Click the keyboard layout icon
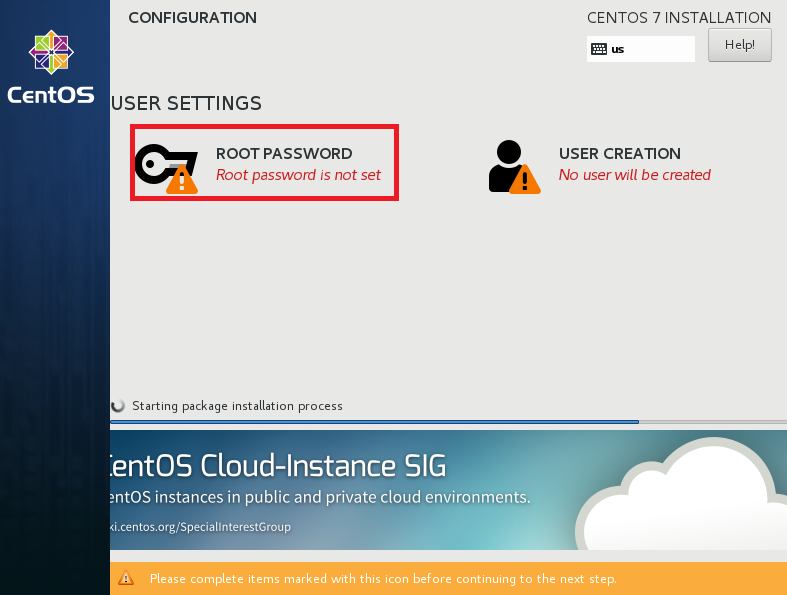The height and width of the screenshot is (595, 787). (599, 49)
